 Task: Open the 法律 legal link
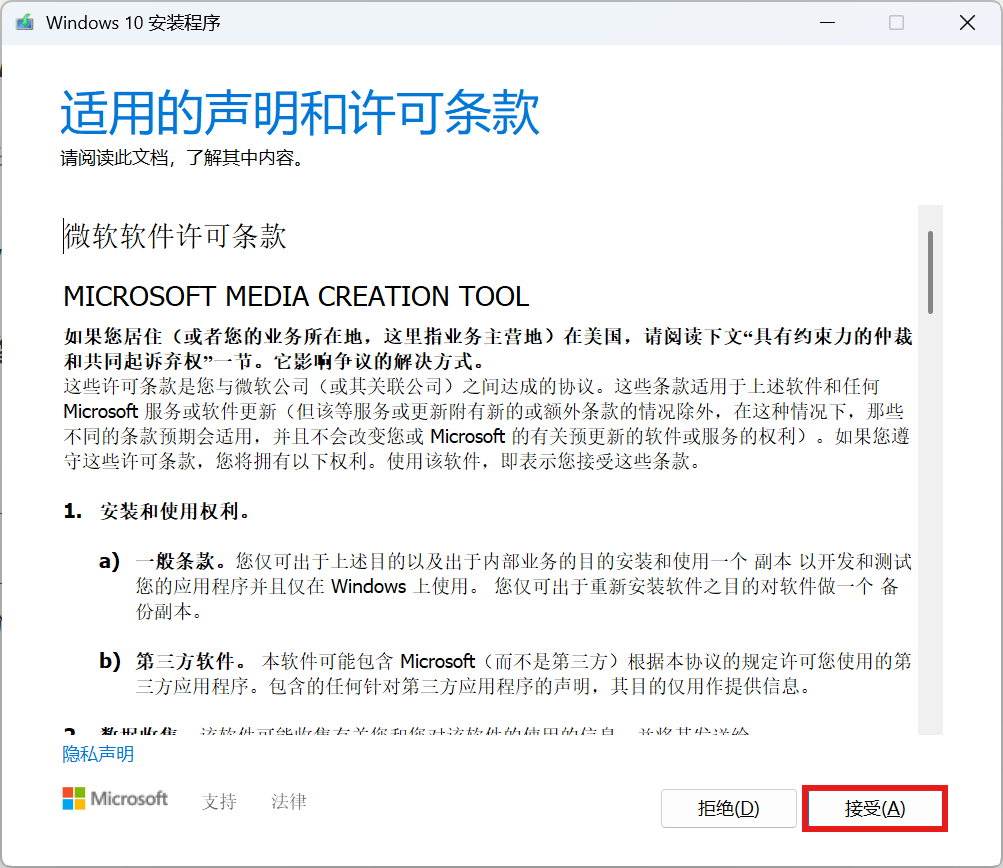(x=288, y=801)
